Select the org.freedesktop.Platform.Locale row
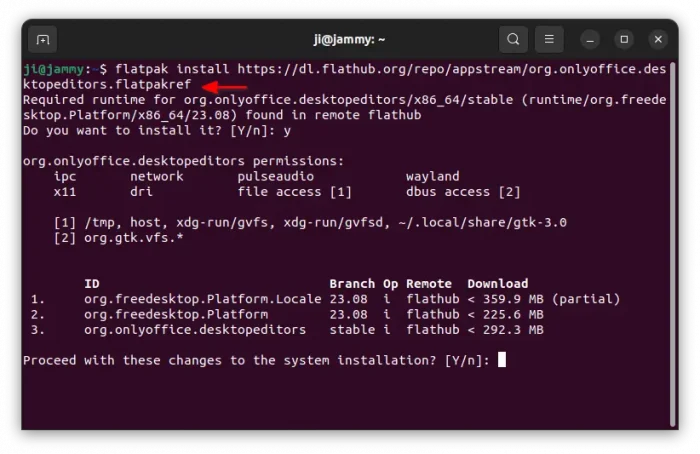 pyautogui.click(x=202, y=299)
